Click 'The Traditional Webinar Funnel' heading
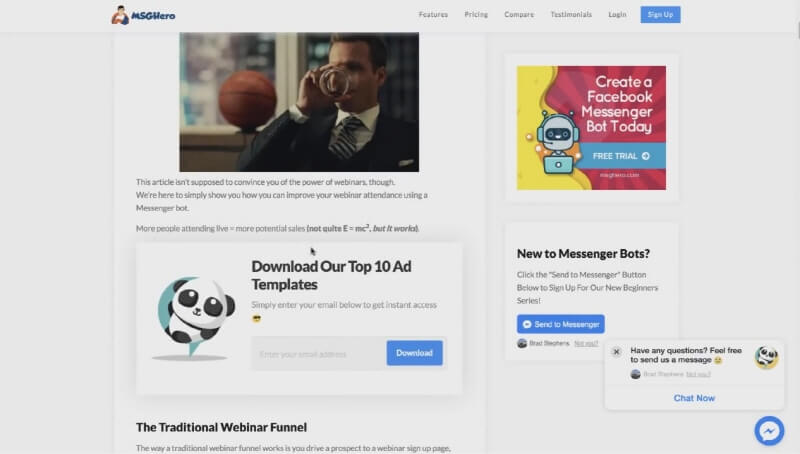 (221, 427)
